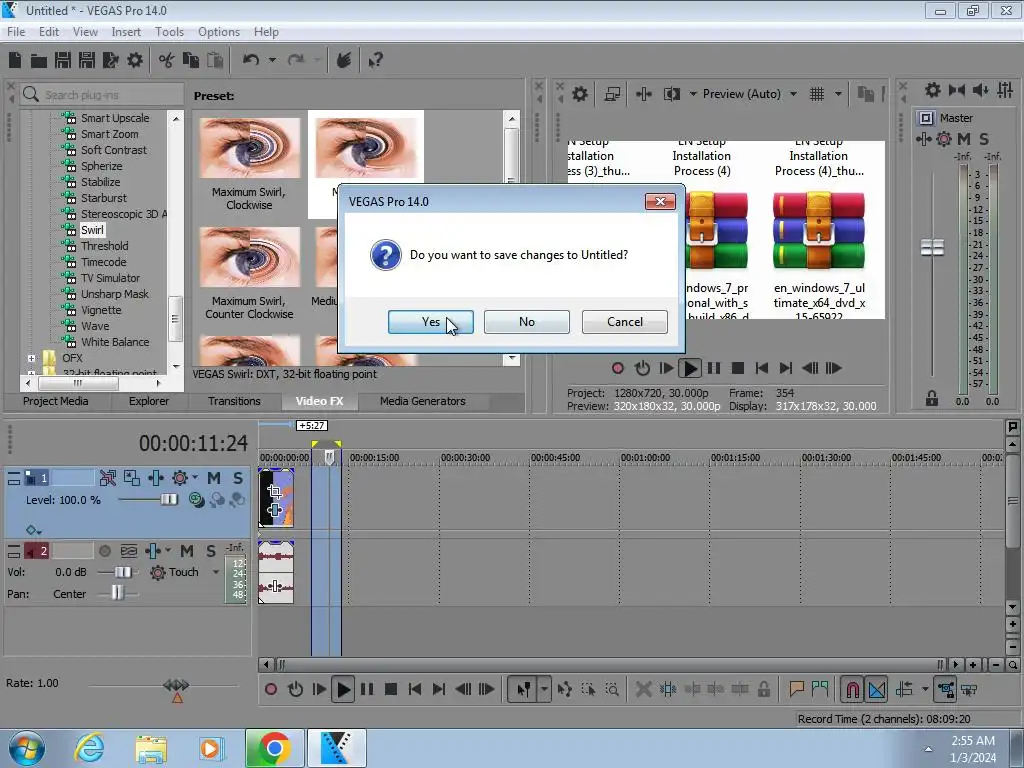1024x768 pixels.
Task: Click the New project icon
Action: 15,60
